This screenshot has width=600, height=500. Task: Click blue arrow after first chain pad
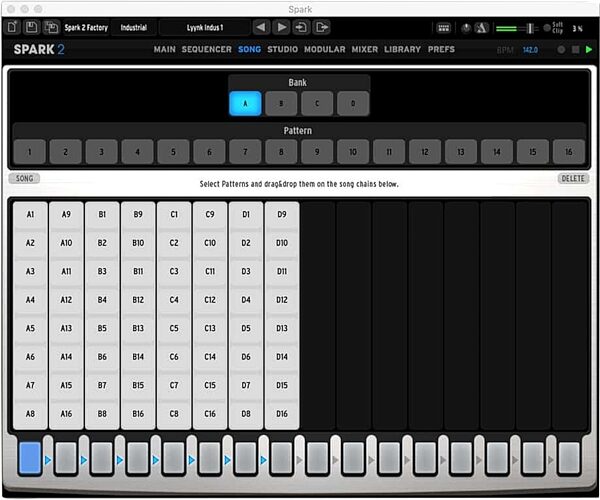48,460
